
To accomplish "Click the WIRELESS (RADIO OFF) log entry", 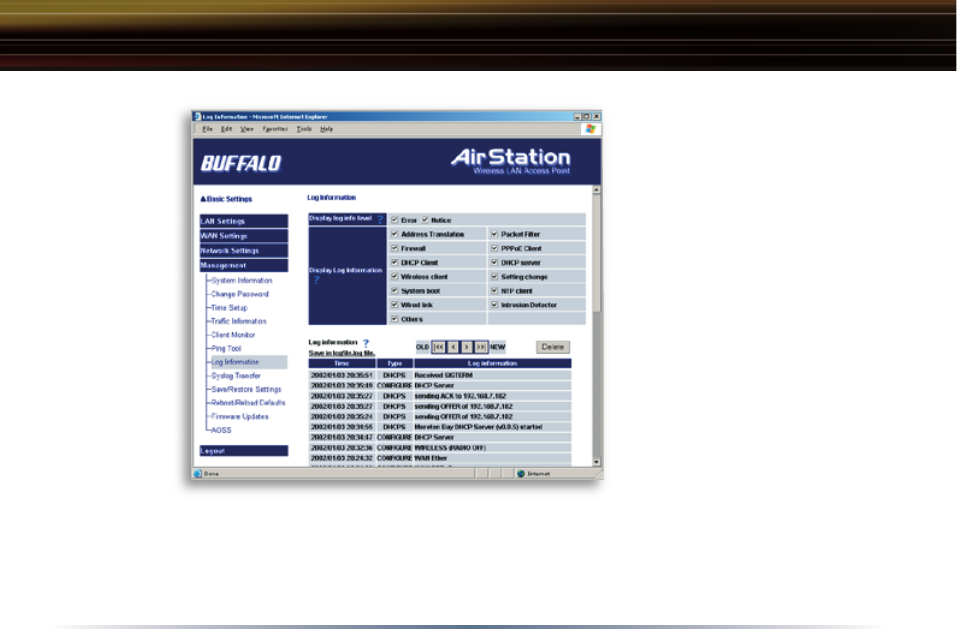I will coord(450,448).
